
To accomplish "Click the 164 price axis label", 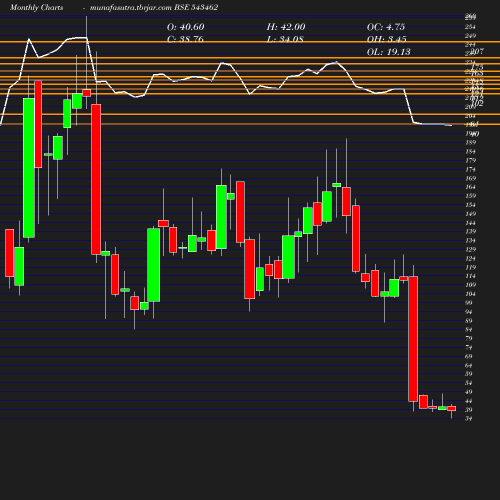I will point(470,187).
